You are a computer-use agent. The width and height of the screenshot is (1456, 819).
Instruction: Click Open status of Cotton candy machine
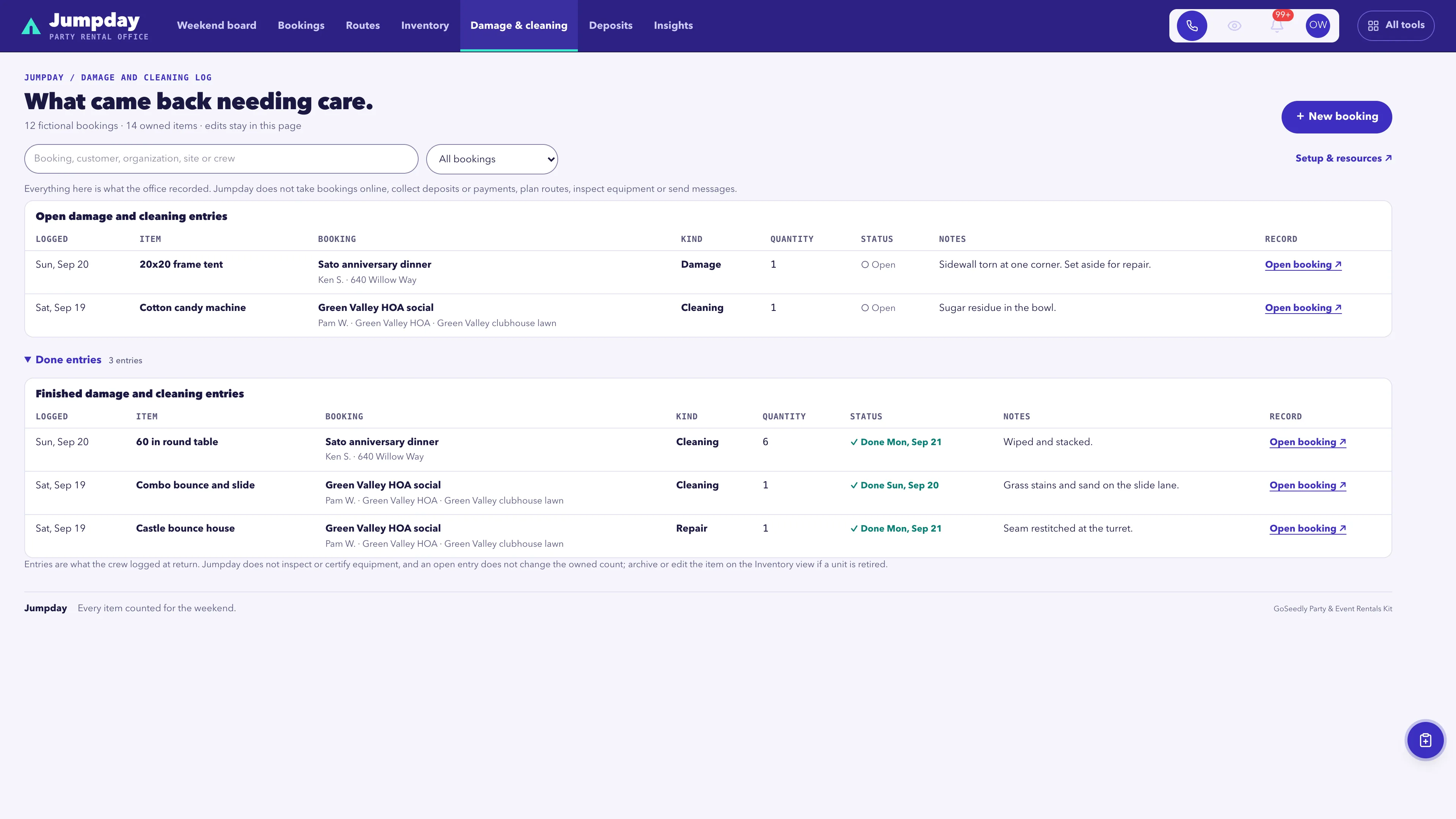click(878, 308)
